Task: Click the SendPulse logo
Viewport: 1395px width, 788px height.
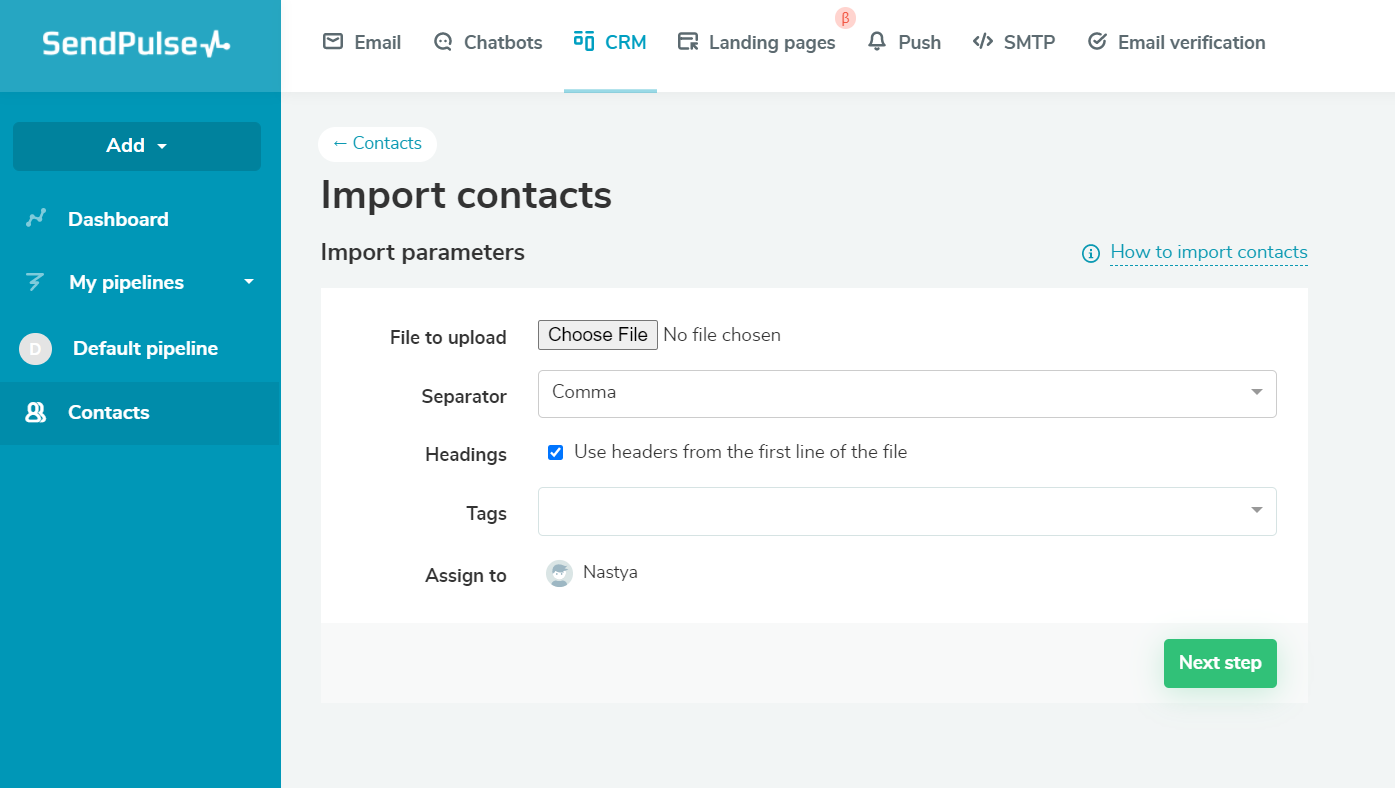Action: coord(137,43)
